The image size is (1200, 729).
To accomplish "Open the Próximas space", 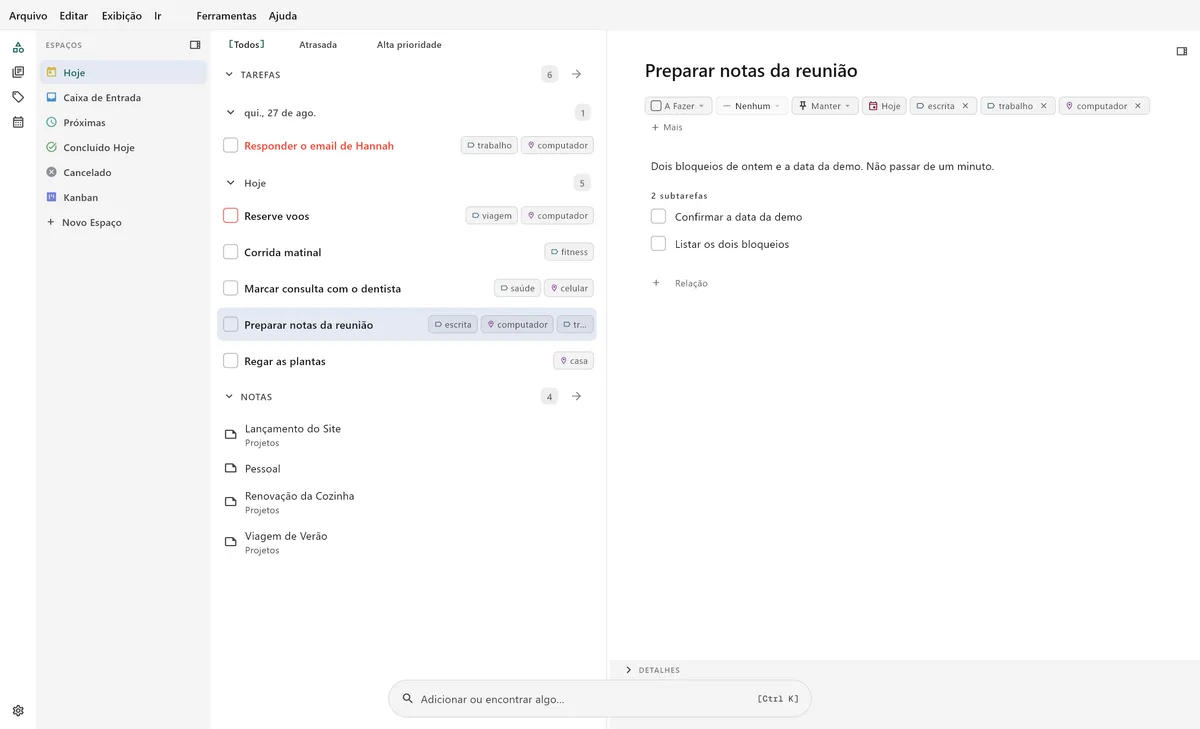I will click(x=123, y=122).
